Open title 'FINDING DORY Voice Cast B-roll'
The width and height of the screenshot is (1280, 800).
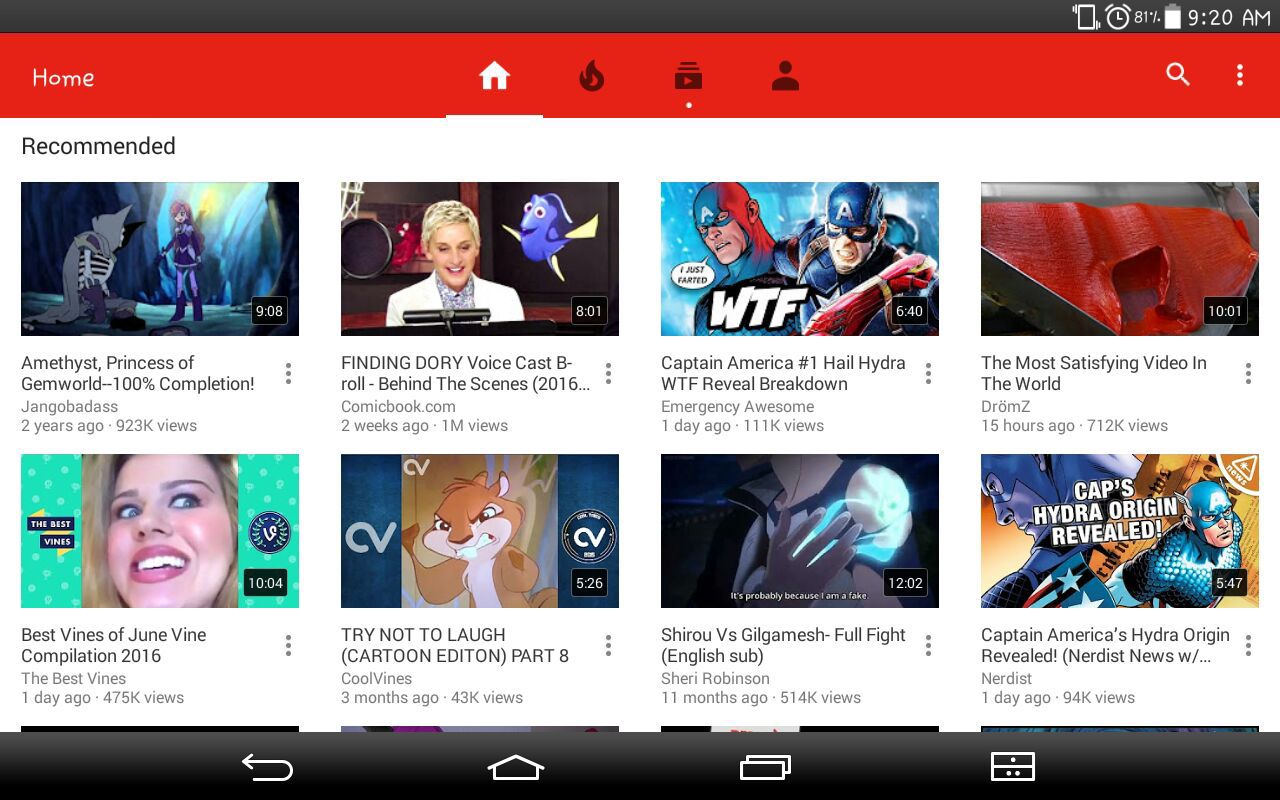click(x=465, y=373)
